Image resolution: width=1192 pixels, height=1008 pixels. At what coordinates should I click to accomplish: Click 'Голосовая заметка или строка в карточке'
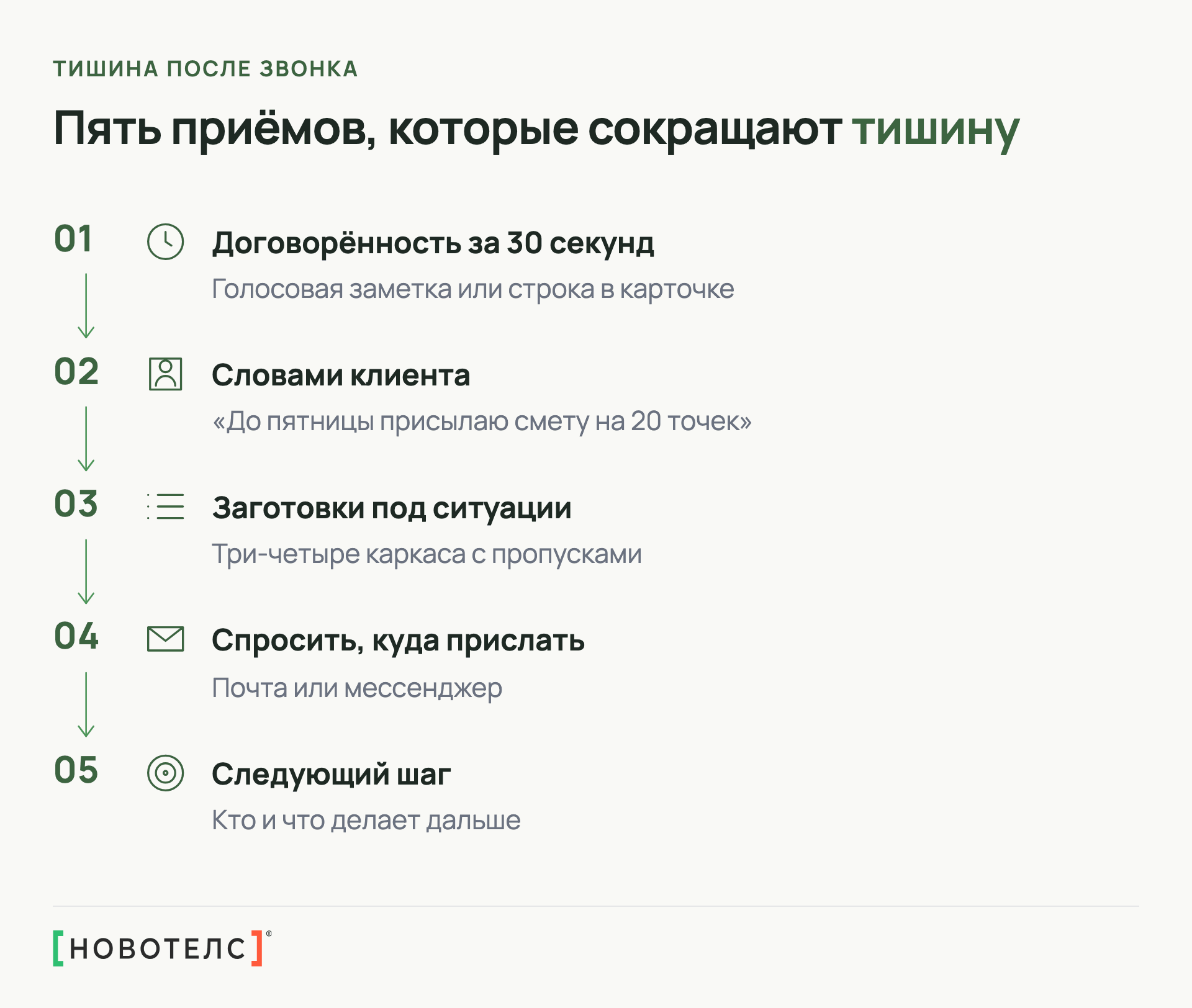[473, 289]
